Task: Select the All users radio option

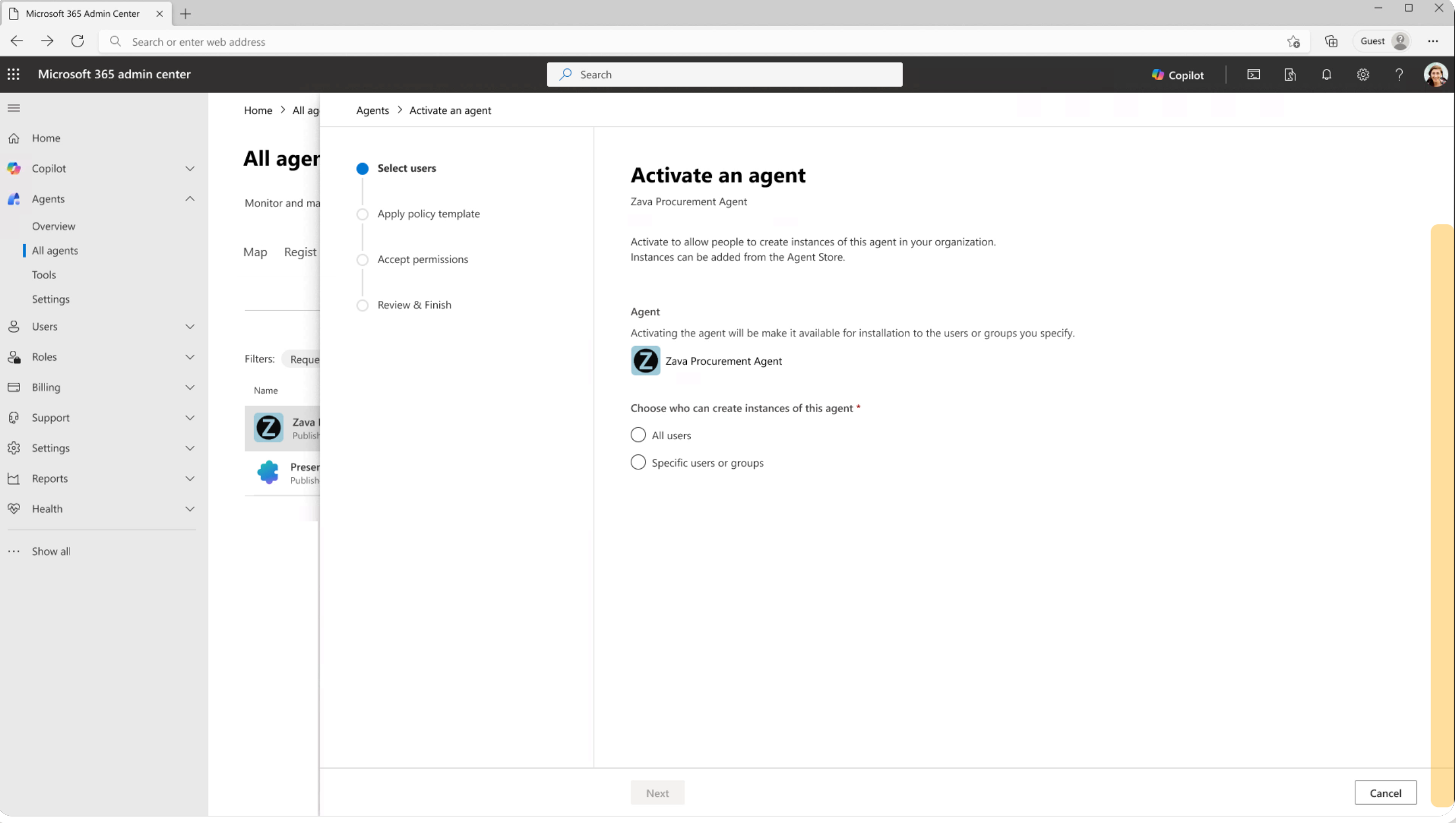Action: [x=637, y=435]
